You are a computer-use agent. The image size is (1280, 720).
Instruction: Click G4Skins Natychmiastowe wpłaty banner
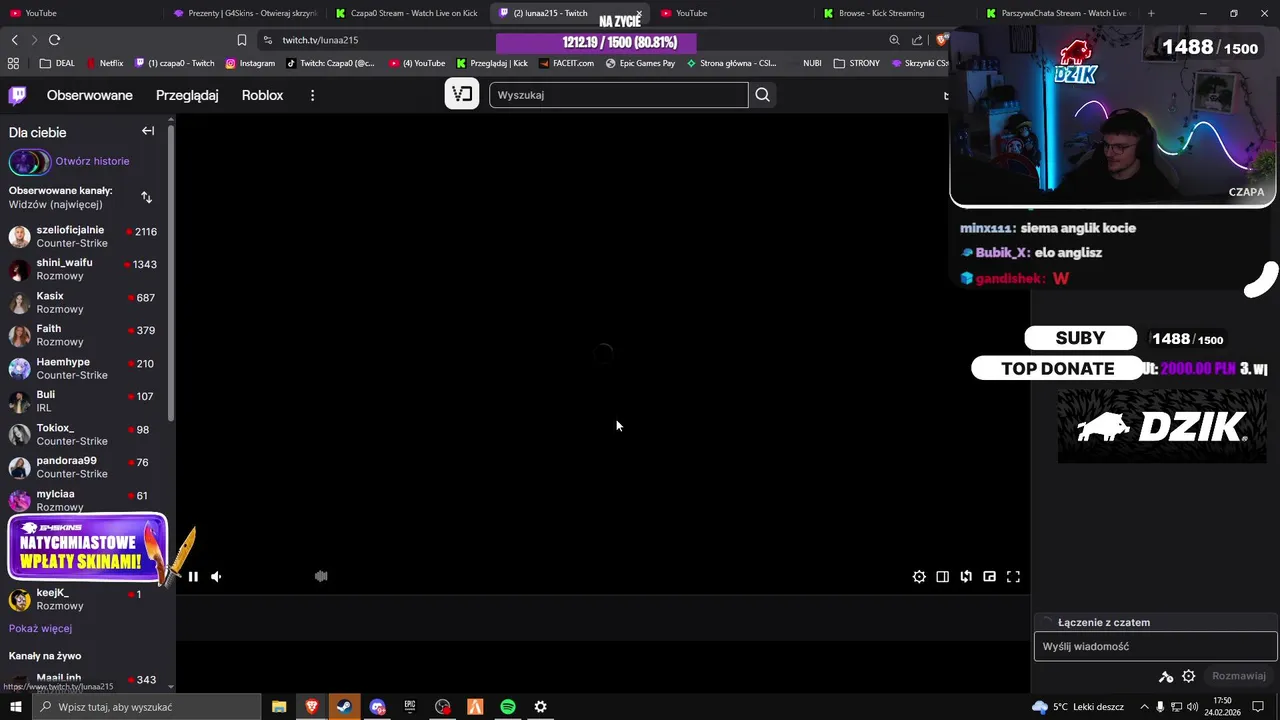[88, 547]
